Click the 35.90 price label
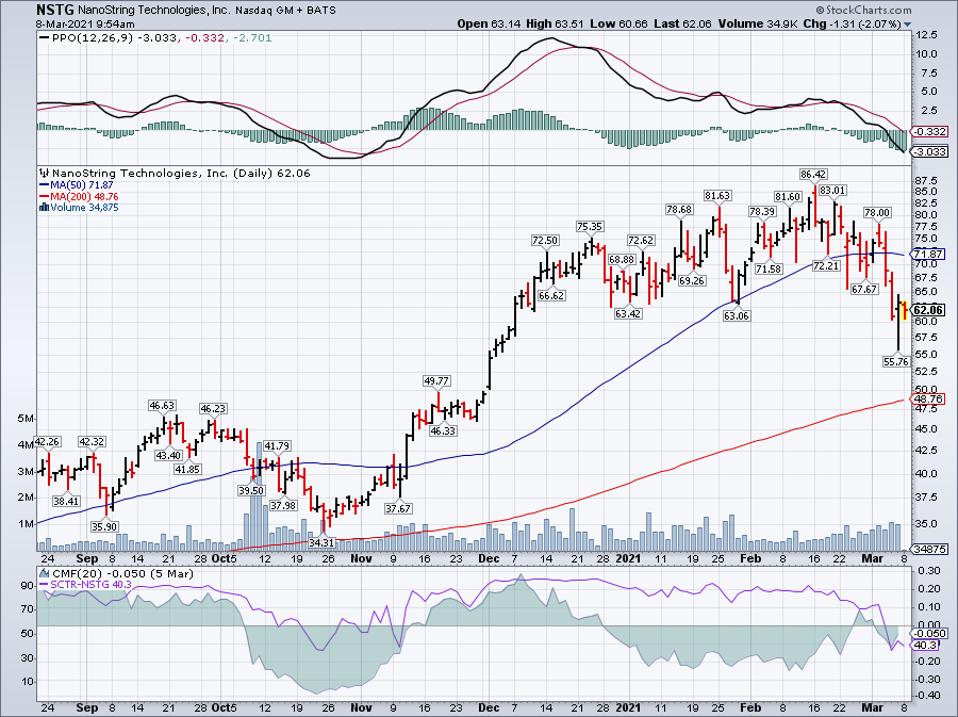This screenshot has width=958, height=717. click(x=104, y=526)
